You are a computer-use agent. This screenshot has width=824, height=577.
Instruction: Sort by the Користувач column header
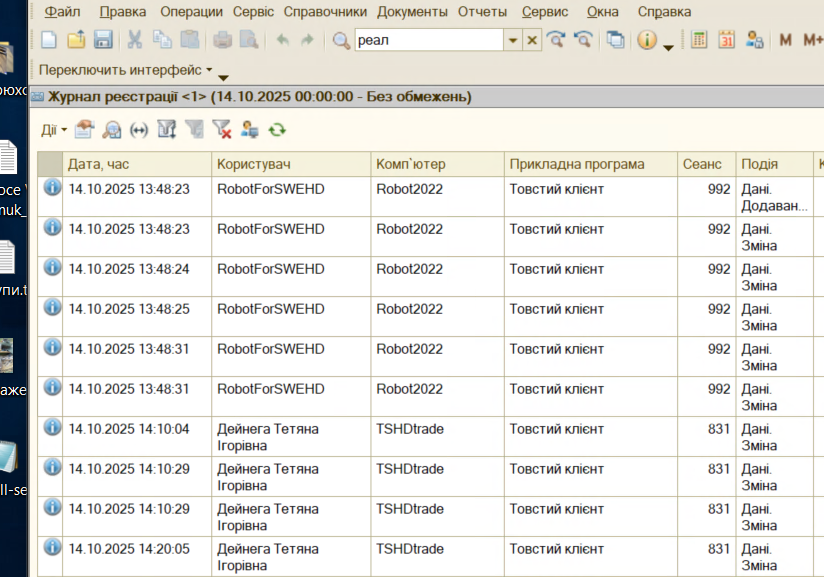pos(290,164)
